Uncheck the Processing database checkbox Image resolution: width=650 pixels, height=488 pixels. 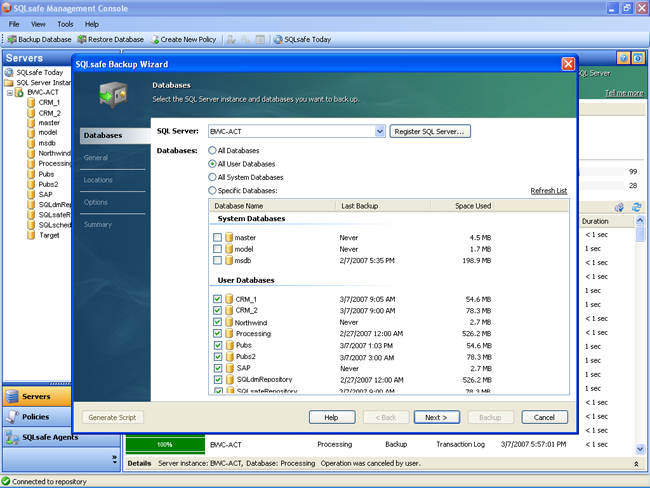pyautogui.click(x=217, y=333)
